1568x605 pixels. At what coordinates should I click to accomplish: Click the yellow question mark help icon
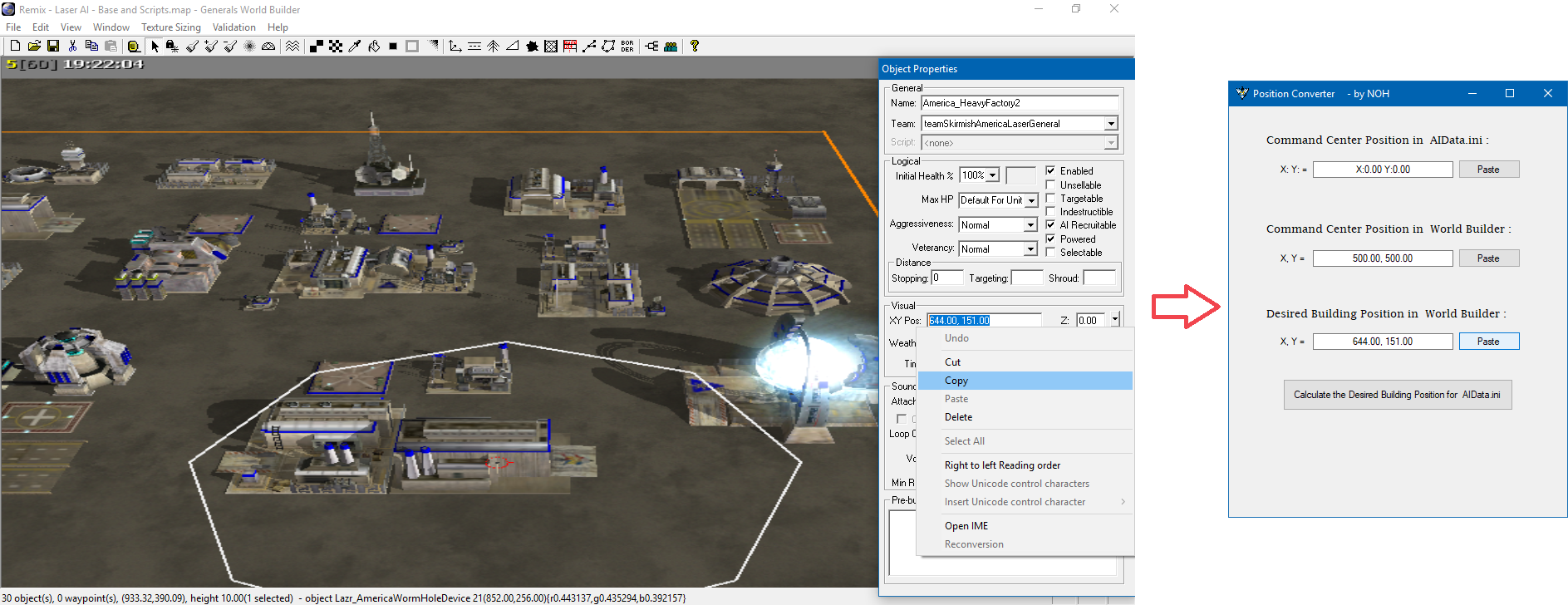[695, 47]
